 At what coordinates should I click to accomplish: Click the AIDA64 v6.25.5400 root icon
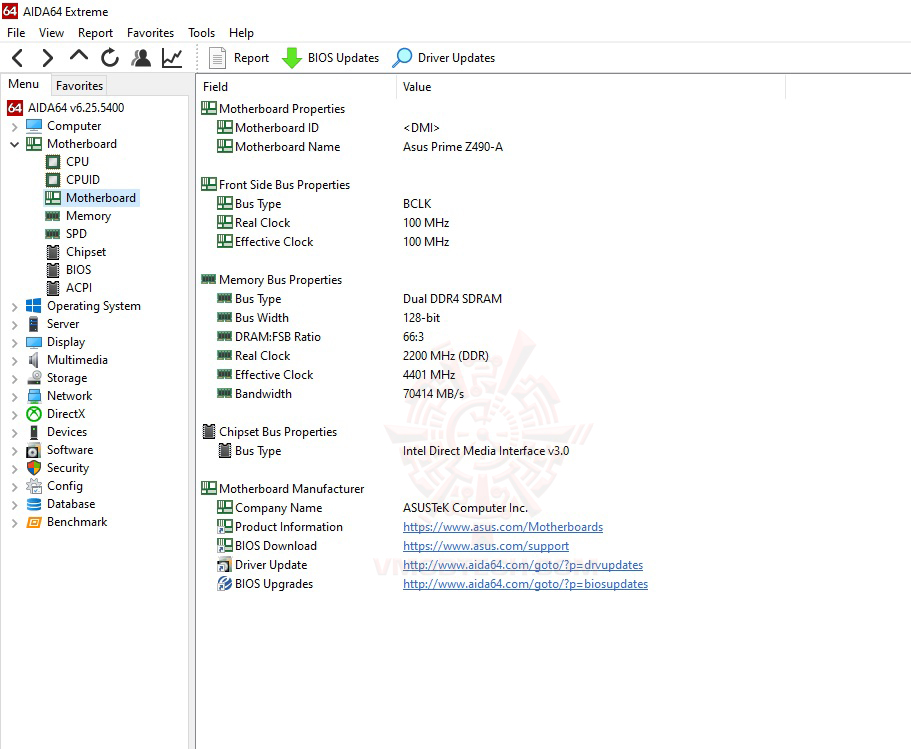15,107
